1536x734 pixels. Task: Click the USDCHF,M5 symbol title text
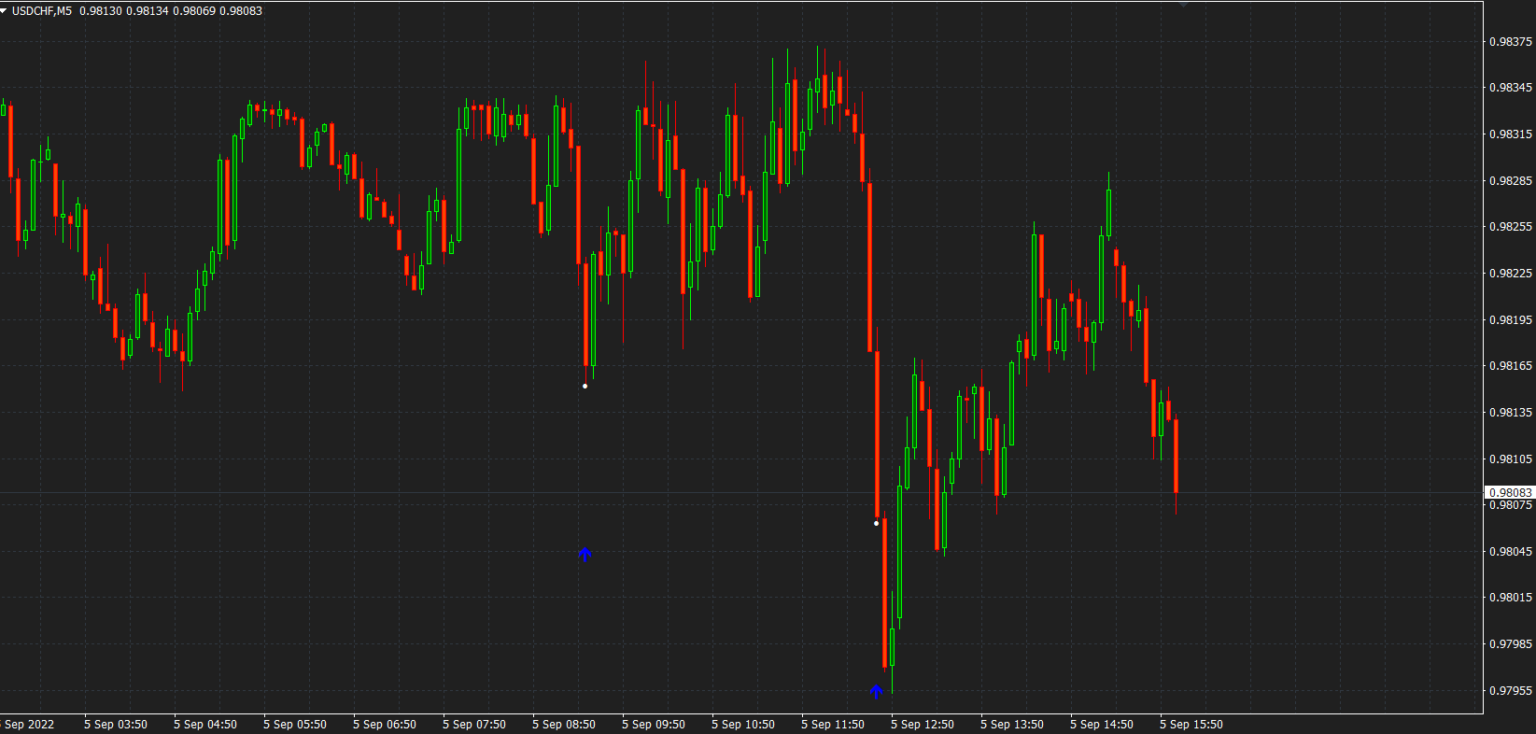[42, 10]
